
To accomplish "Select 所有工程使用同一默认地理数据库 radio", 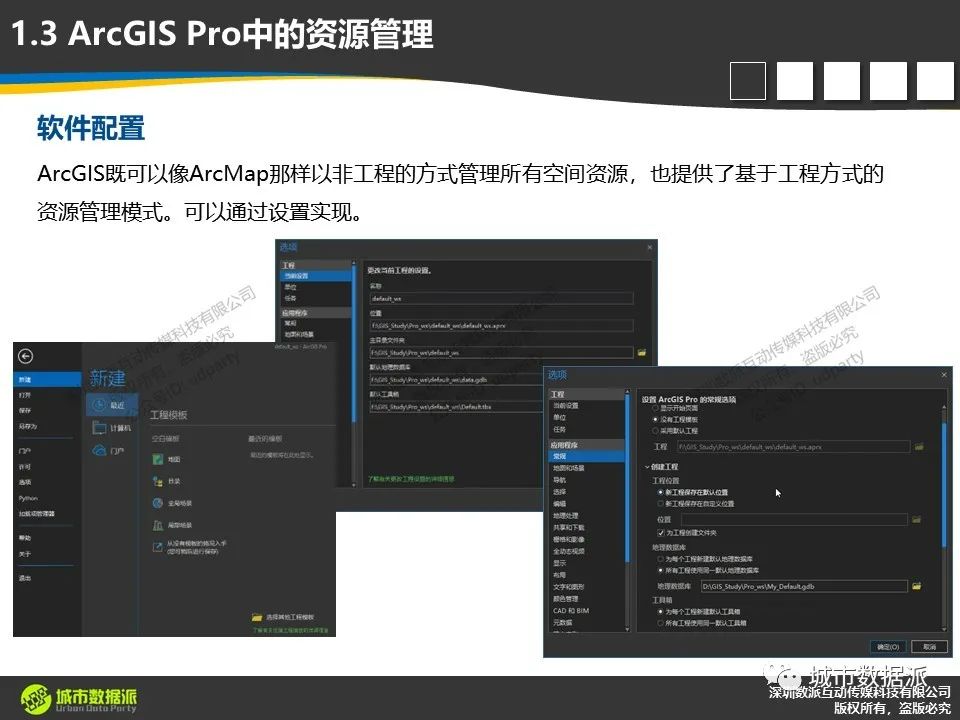I will pyautogui.click(x=660, y=570).
